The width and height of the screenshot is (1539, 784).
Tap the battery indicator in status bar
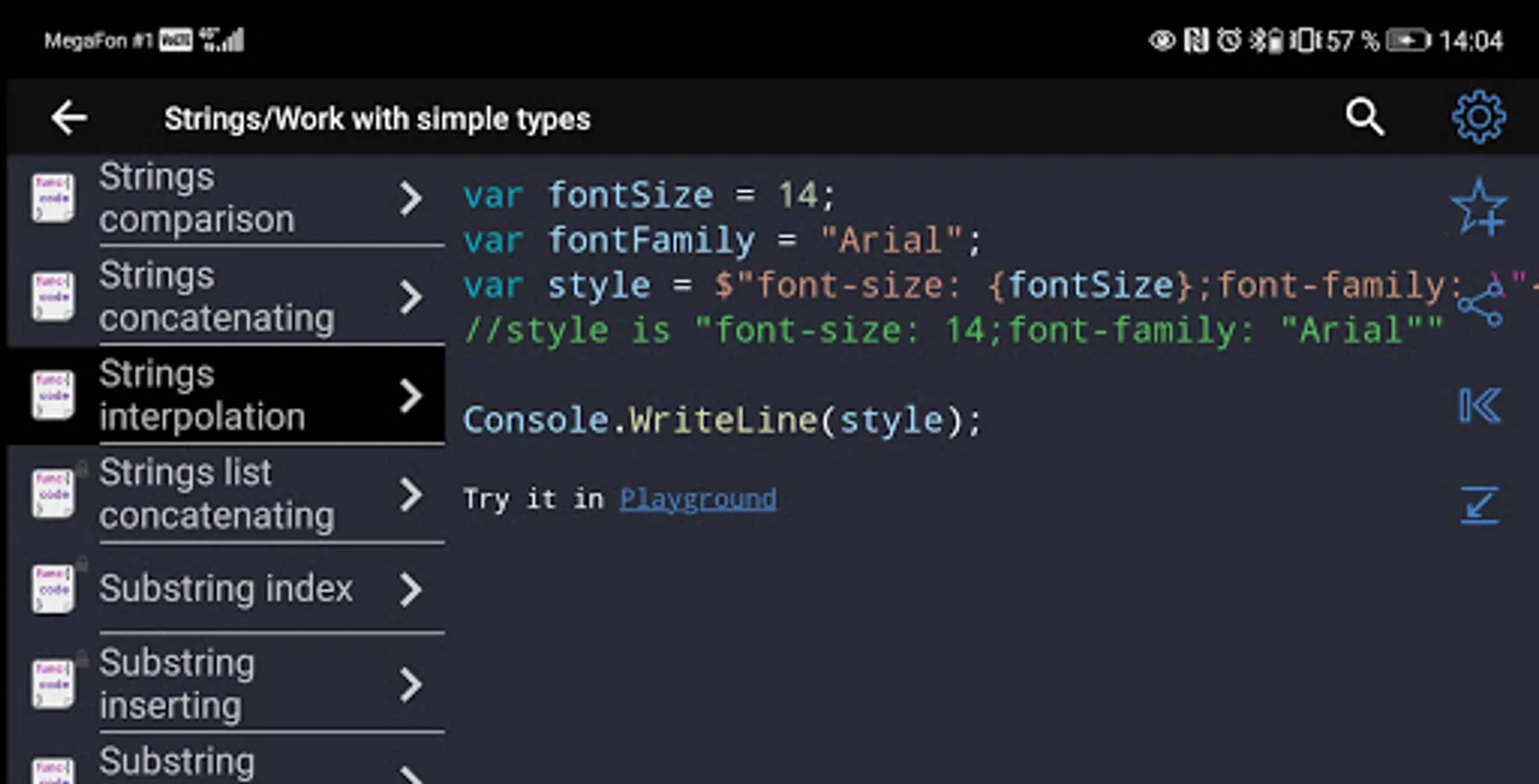tap(1408, 40)
